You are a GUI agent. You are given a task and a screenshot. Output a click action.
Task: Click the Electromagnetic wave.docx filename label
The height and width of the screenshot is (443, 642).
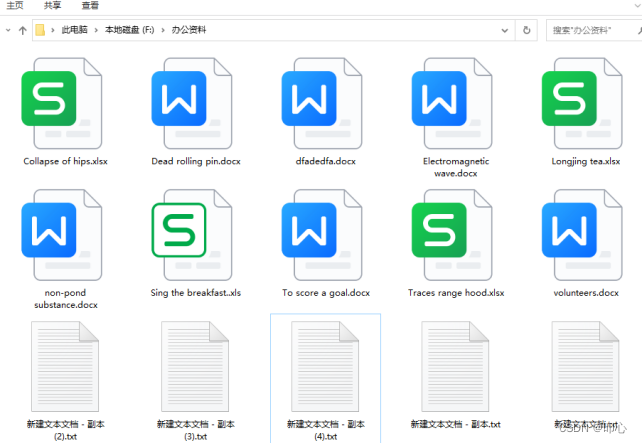(x=456, y=167)
